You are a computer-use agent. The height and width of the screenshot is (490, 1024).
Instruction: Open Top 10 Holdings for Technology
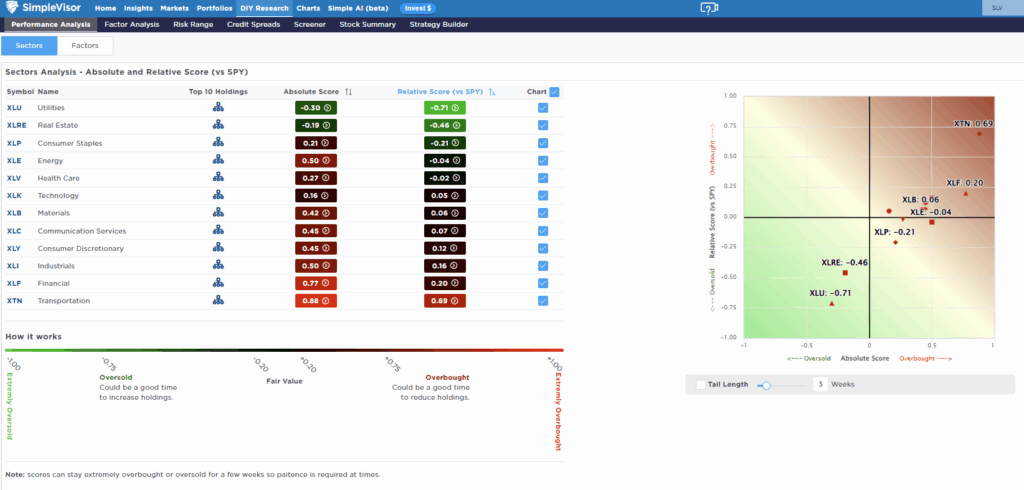[x=218, y=195]
